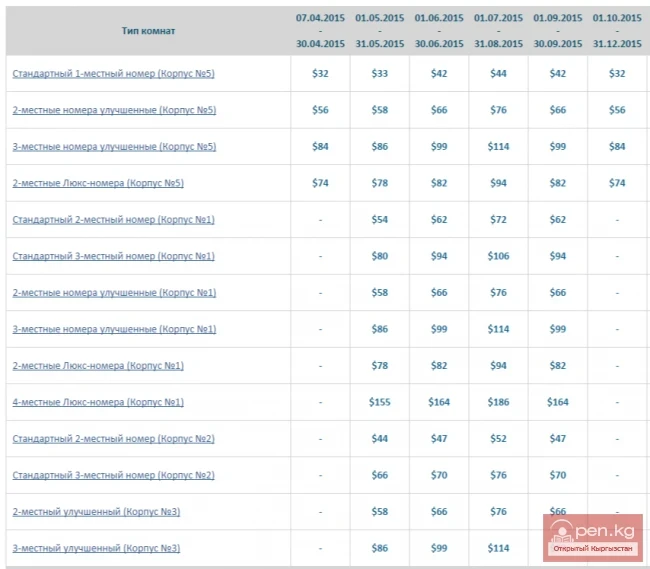The height and width of the screenshot is (569, 650).
Task: Click the $155 price cell
Action: (x=380, y=402)
